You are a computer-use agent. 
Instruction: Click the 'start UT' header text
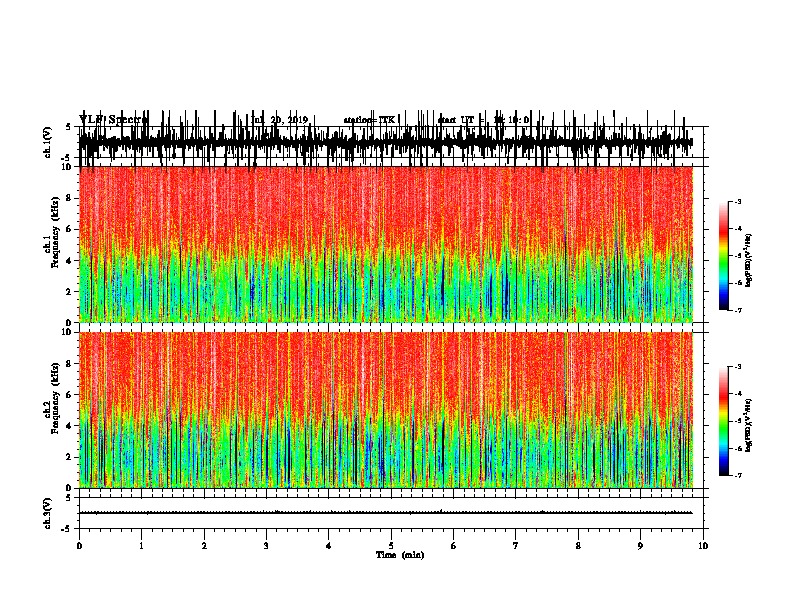point(456,120)
